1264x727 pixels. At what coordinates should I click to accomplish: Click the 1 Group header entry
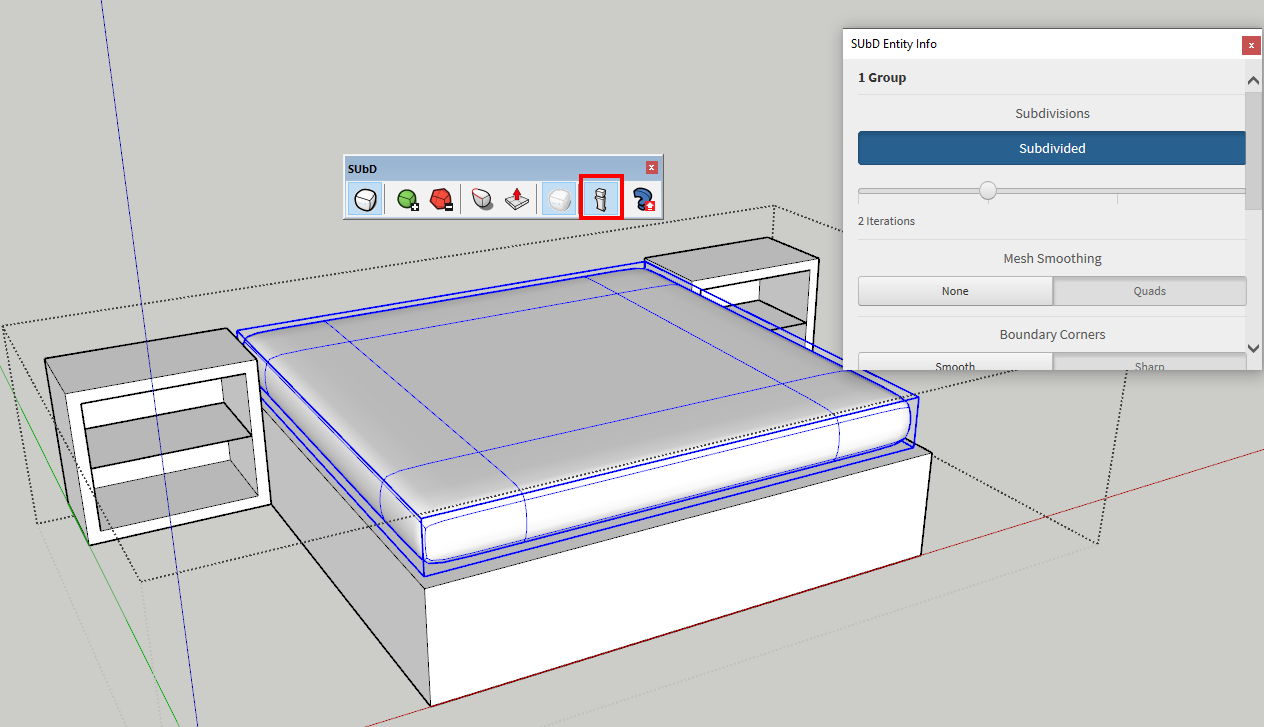pyautogui.click(x=882, y=77)
